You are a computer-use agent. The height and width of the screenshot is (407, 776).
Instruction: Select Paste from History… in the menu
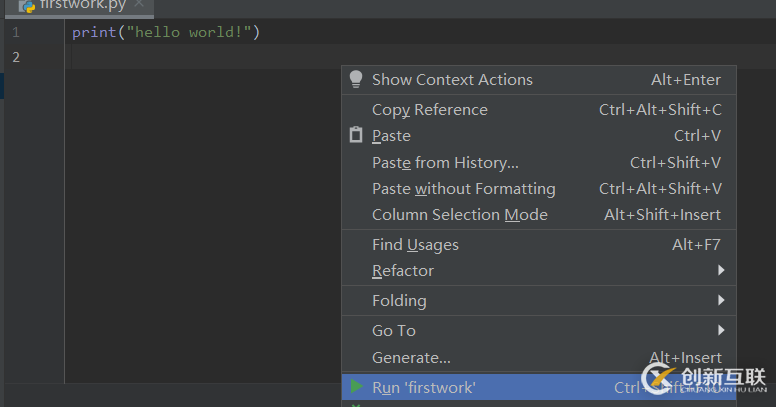(445, 162)
